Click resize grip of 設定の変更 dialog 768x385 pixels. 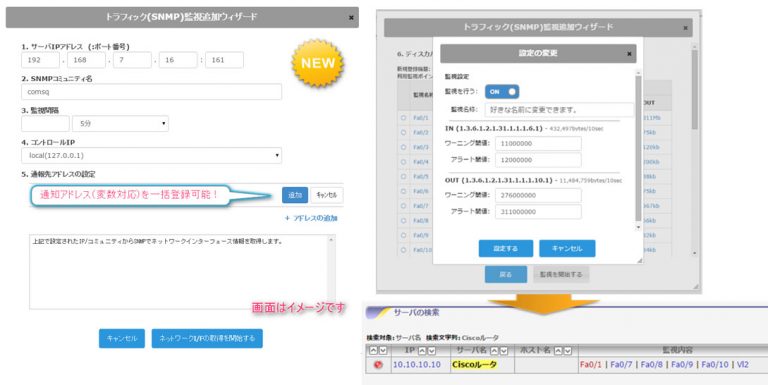pos(640,261)
